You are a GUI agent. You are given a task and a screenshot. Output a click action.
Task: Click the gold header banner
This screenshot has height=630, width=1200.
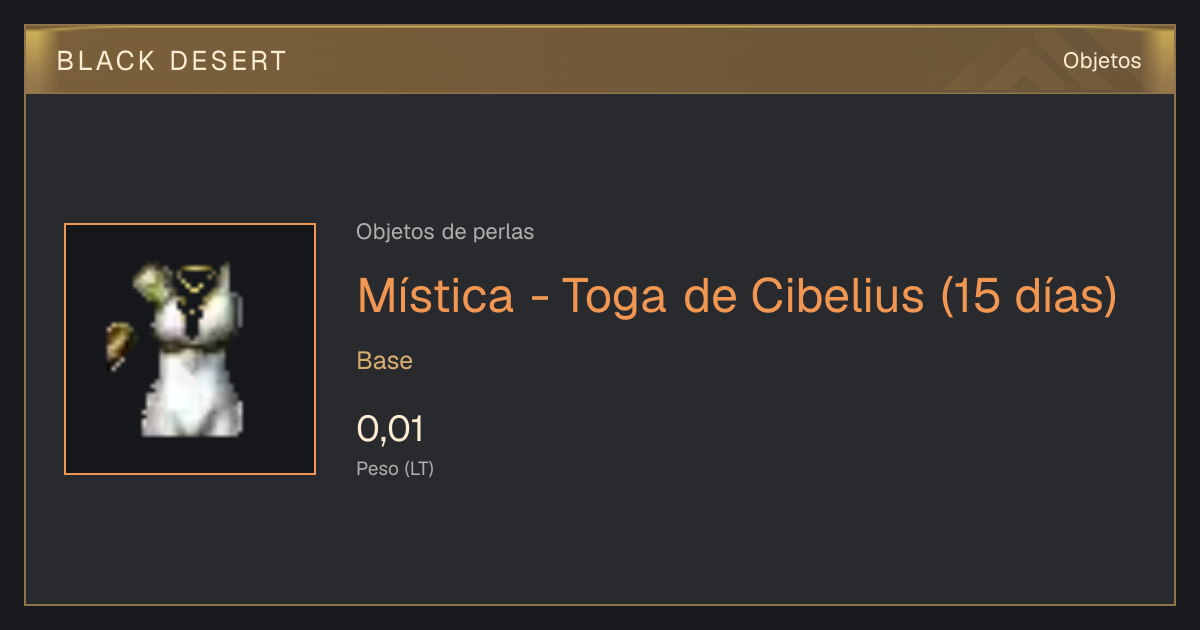[x=600, y=60]
